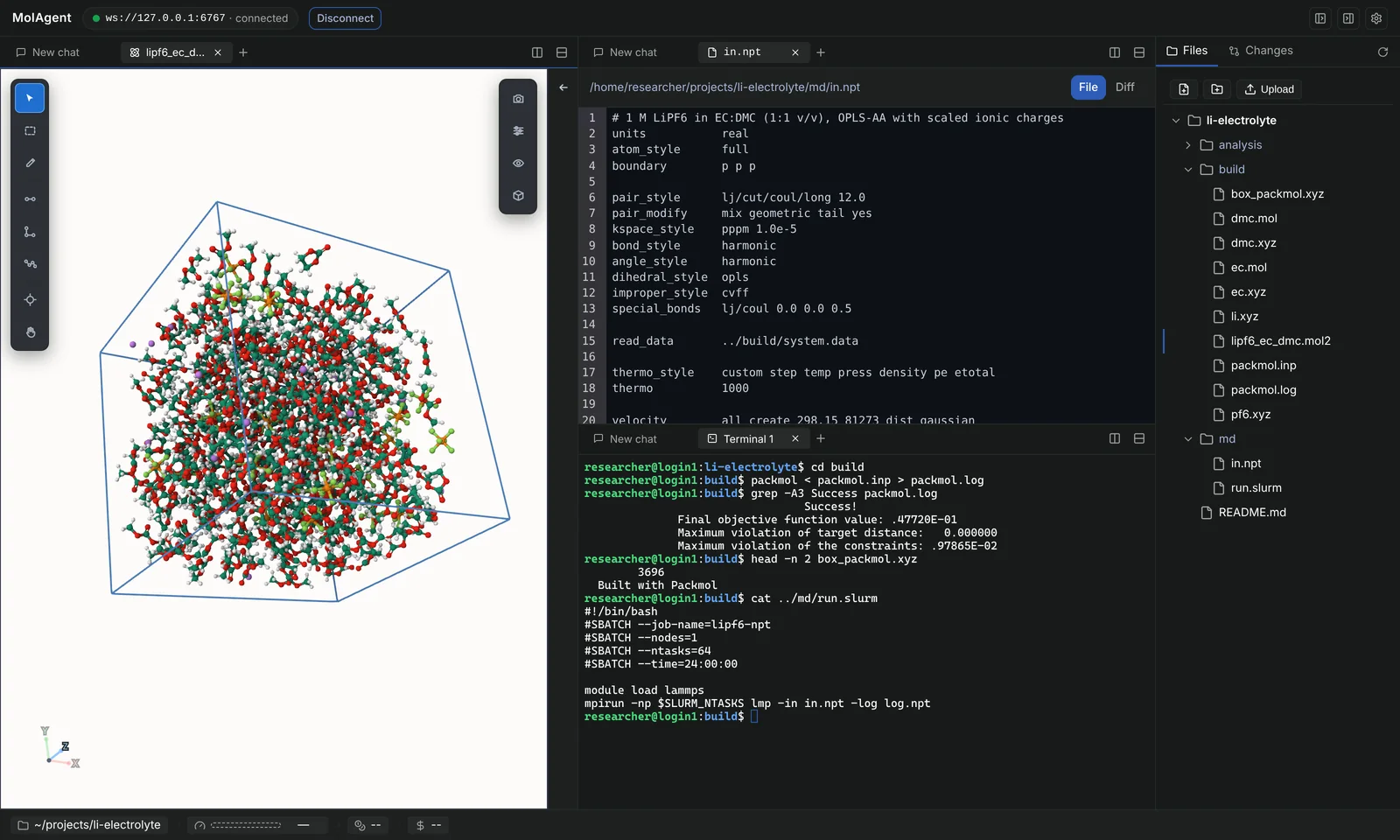Image resolution: width=1400 pixels, height=840 pixels.
Task: Open the viewer display settings sliders icon
Action: [518, 131]
